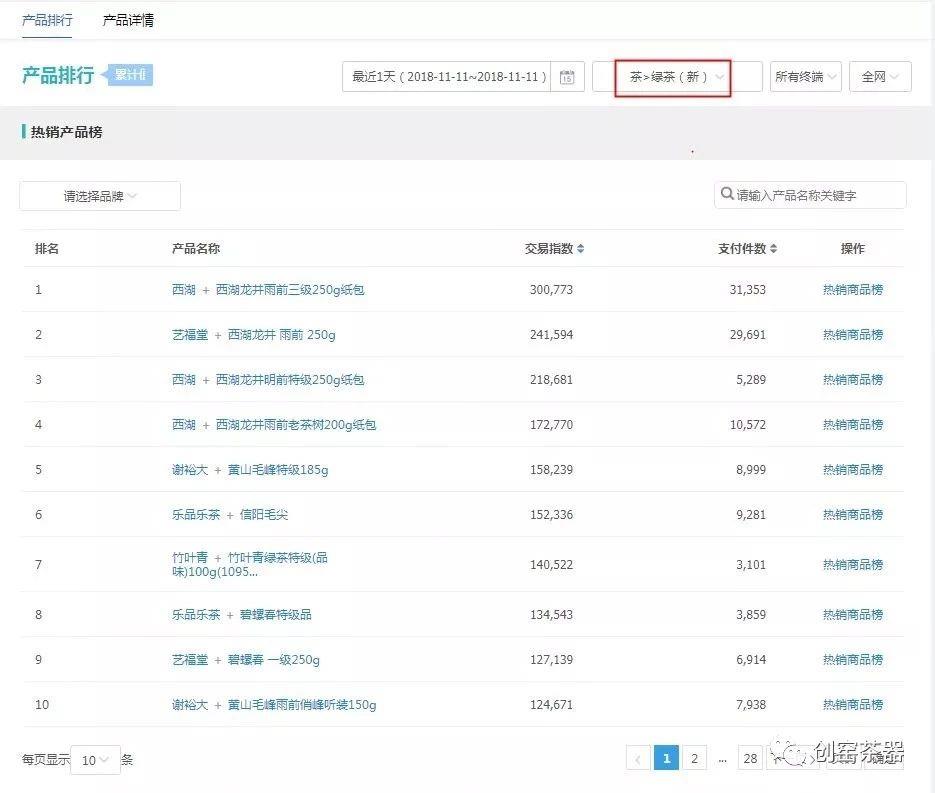Open product 乐品乐茶 信阳毛尖
The image size is (935, 793).
coord(230,515)
